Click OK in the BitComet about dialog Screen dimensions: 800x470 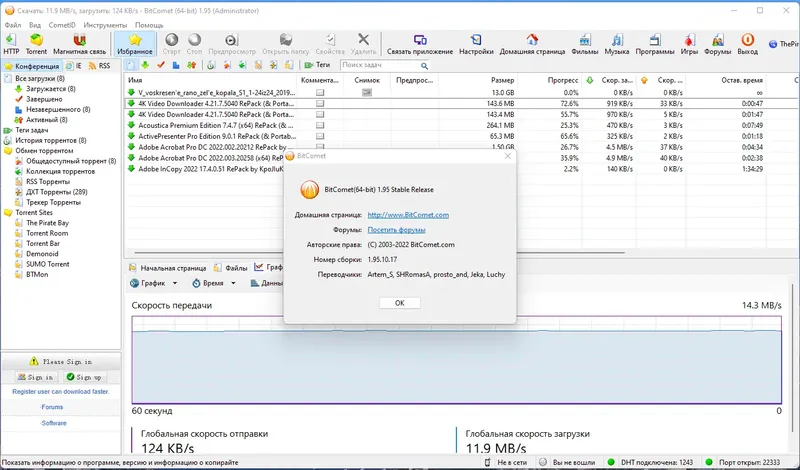click(399, 303)
